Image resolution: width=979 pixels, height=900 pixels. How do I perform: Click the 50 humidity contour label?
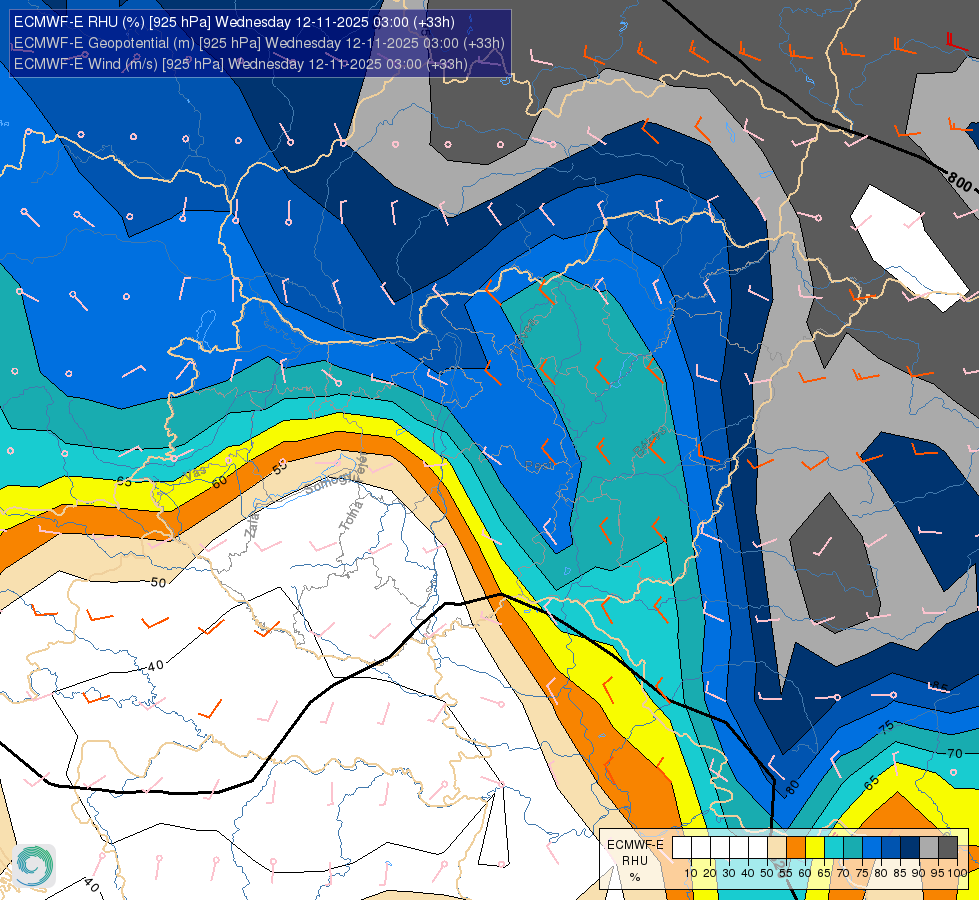pos(159,582)
